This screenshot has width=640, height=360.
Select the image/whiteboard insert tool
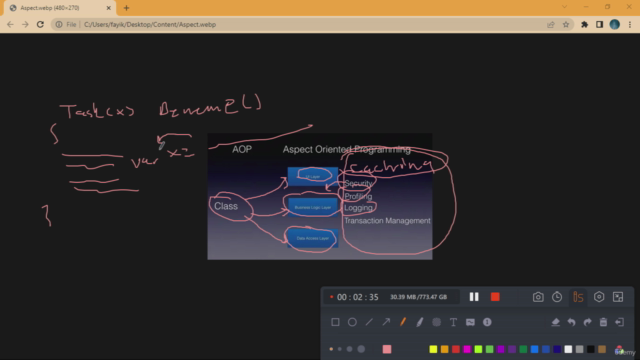[x=470, y=322]
